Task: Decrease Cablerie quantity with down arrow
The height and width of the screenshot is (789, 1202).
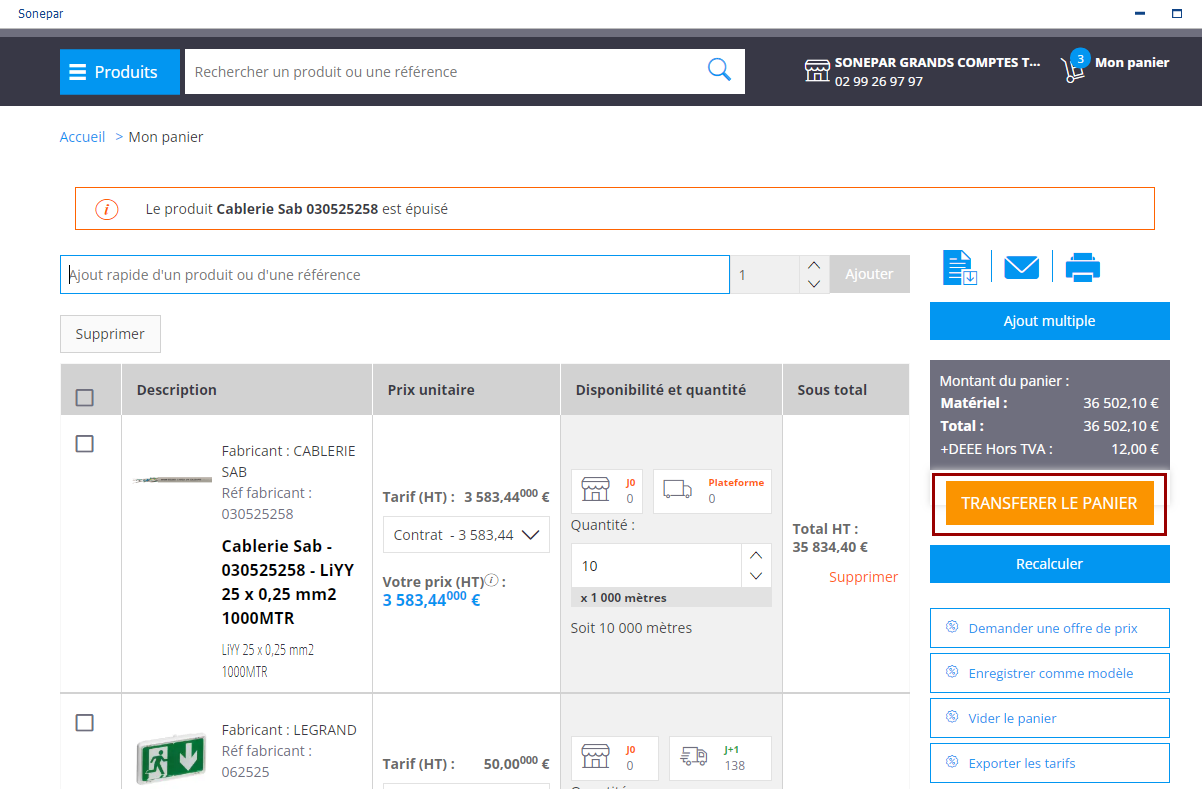Action: 756,576
